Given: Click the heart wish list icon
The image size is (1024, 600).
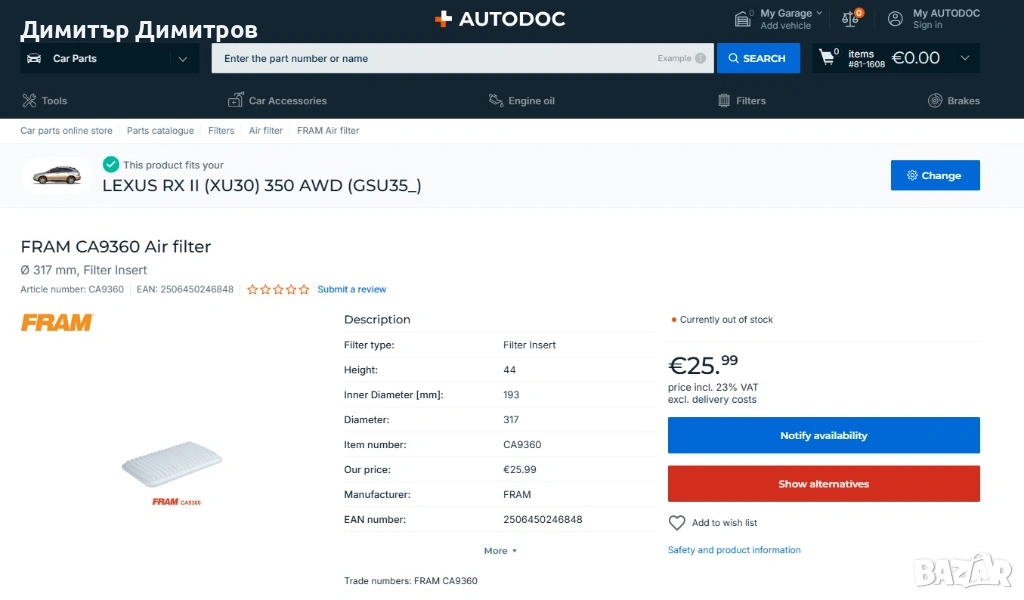Looking at the screenshot, I should pos(677,523).
